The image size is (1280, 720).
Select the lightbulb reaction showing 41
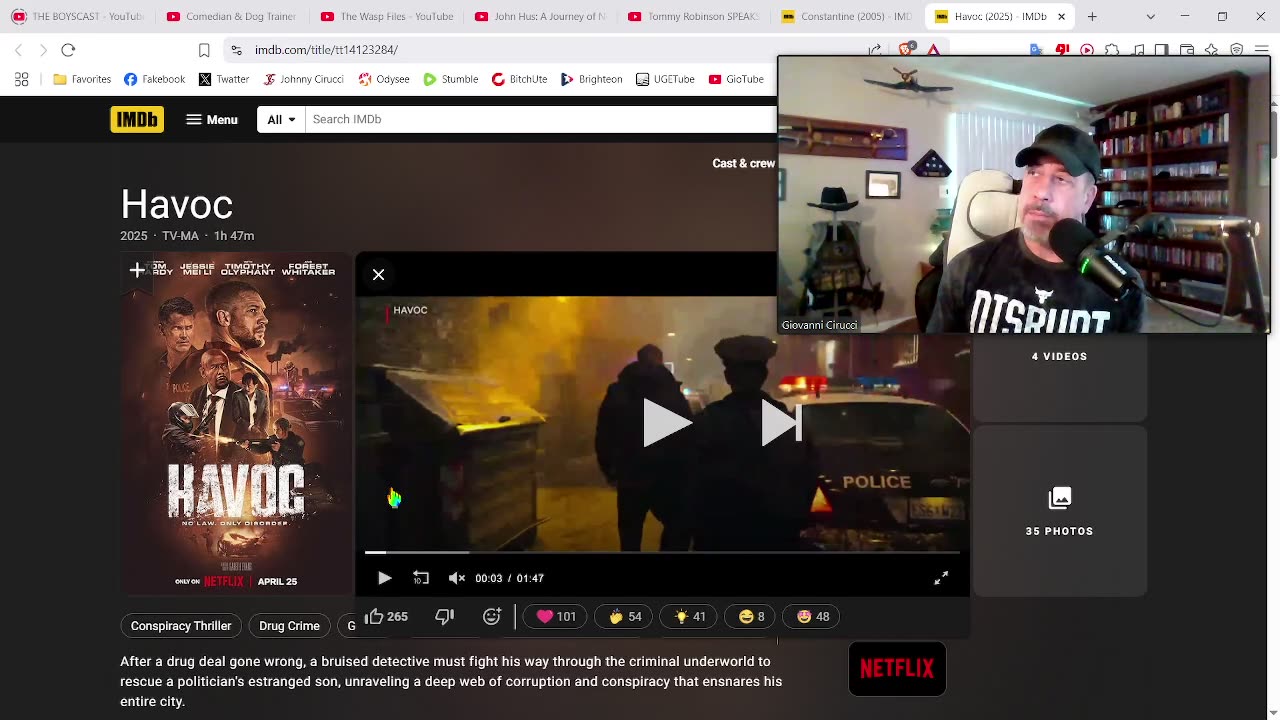click(690, 616)
